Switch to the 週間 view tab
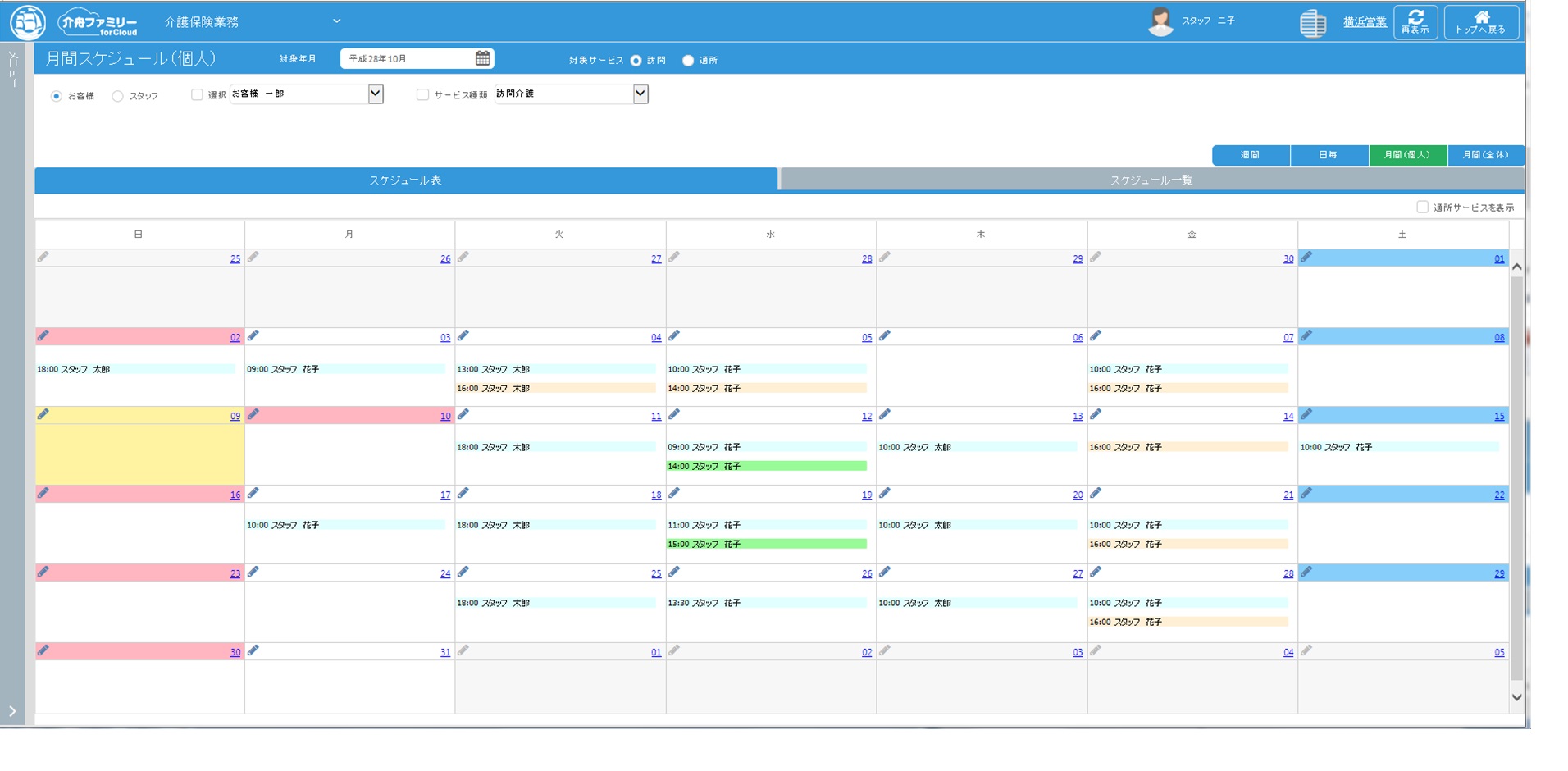This screenshot has width=1568, height=771. pyautogui.click(x=1251, y=155)
